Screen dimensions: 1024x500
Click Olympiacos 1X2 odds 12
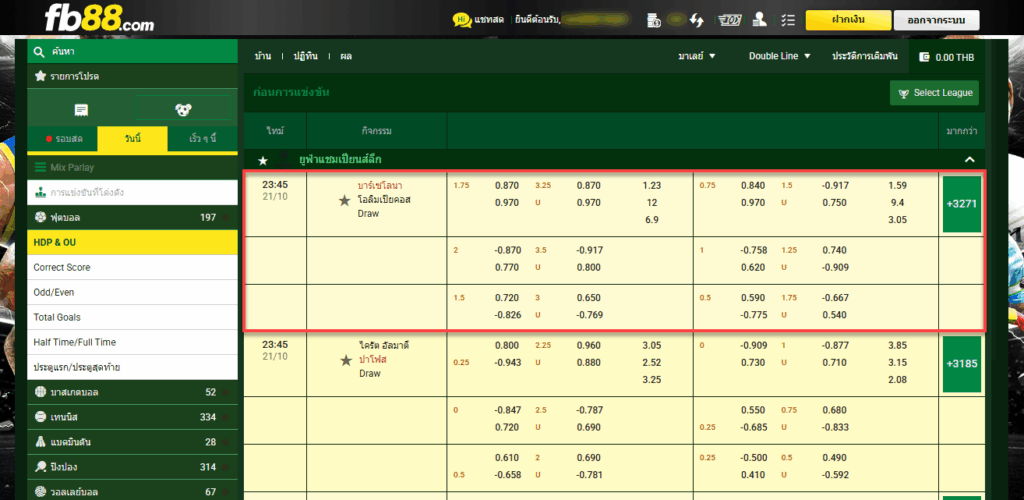651,202
